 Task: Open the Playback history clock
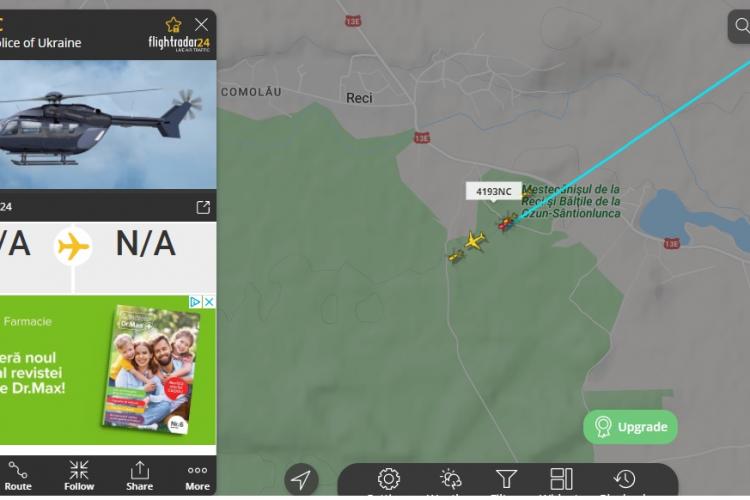tap(624, 479)
